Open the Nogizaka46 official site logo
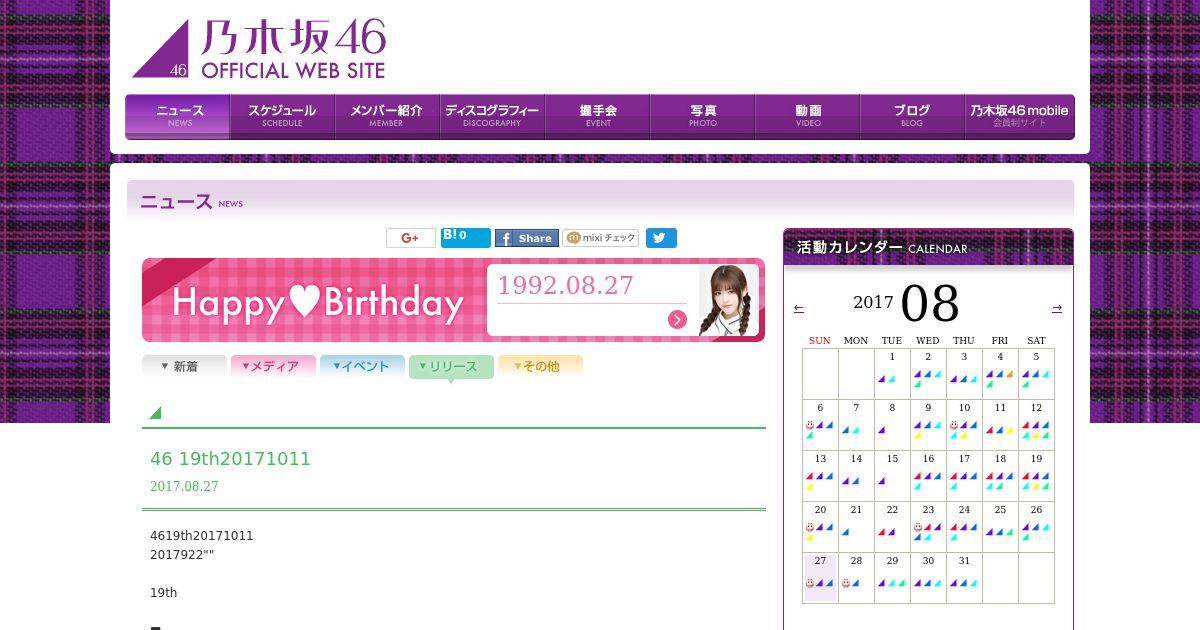1200x630 pixels. coord(259,49)
